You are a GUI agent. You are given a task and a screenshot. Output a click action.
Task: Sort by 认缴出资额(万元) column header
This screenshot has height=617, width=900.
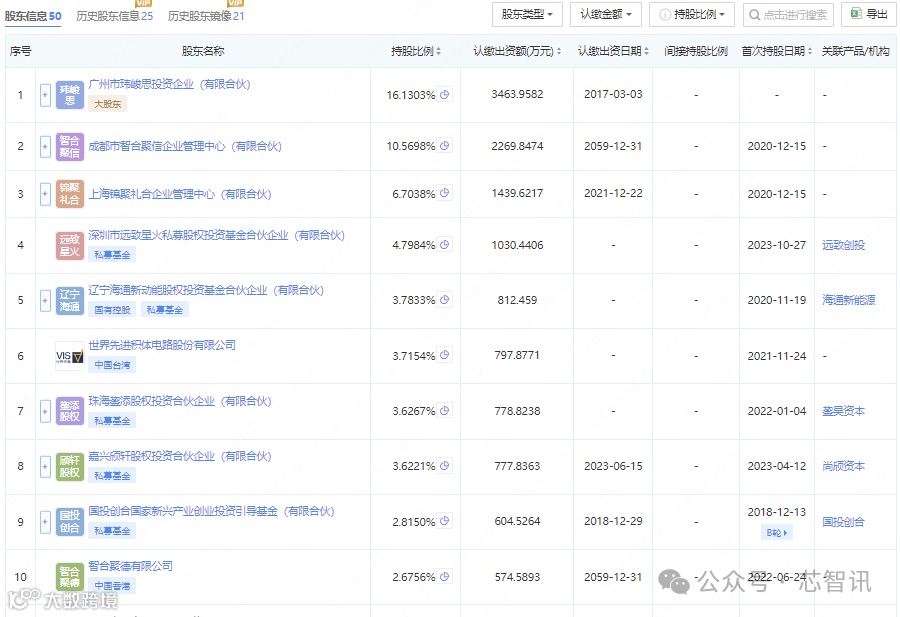coord(517,51)
